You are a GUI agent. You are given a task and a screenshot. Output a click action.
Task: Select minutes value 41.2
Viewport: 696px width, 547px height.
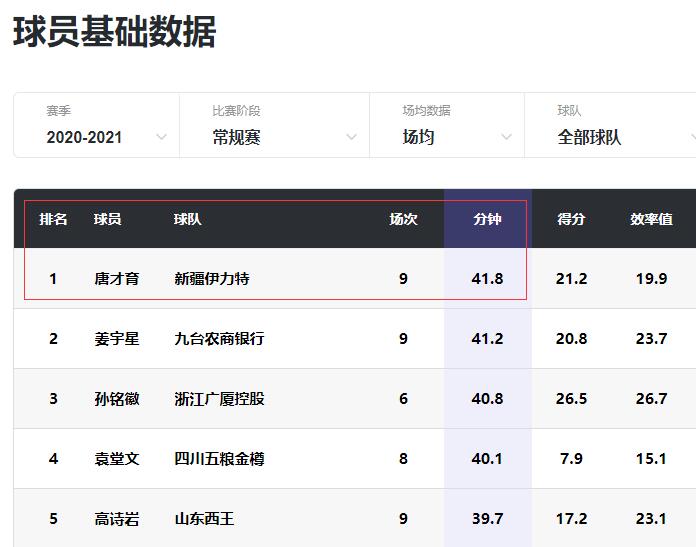[487, 339]
